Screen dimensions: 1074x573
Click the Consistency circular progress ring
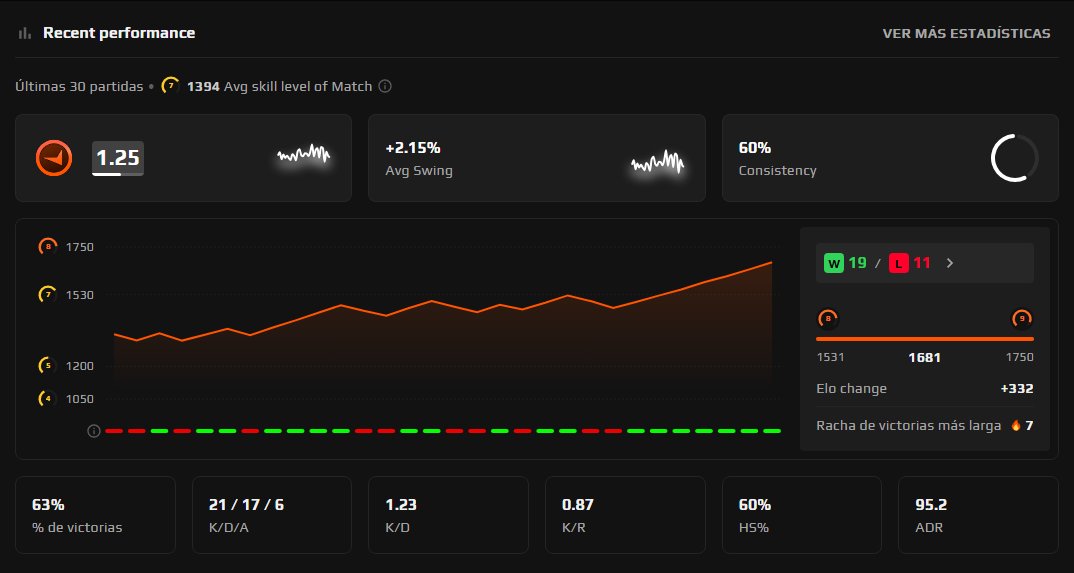pos(1014,158)
